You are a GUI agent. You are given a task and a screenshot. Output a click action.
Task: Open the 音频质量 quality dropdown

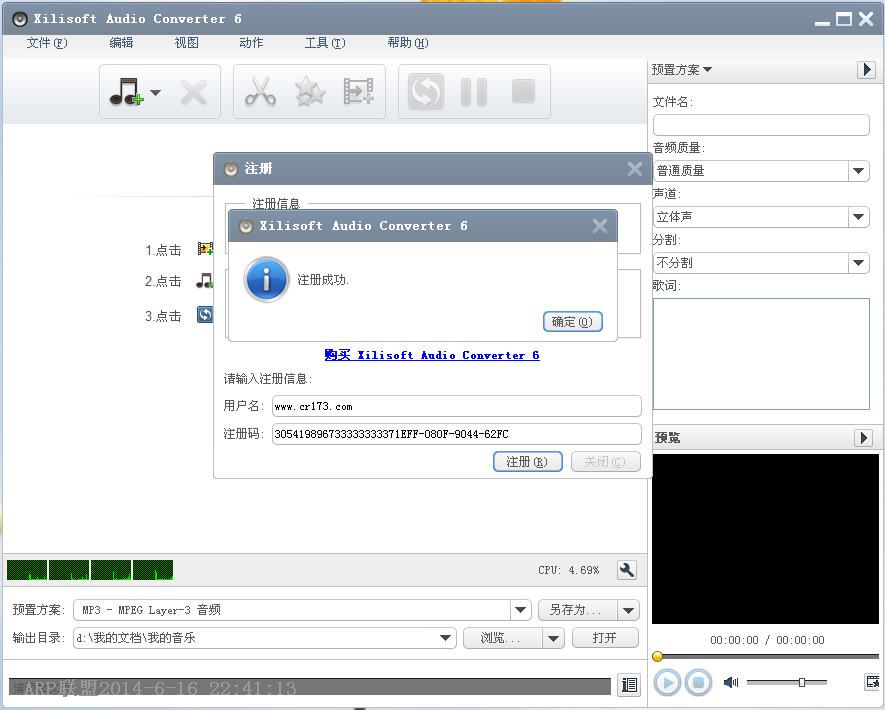coord(859,170)
